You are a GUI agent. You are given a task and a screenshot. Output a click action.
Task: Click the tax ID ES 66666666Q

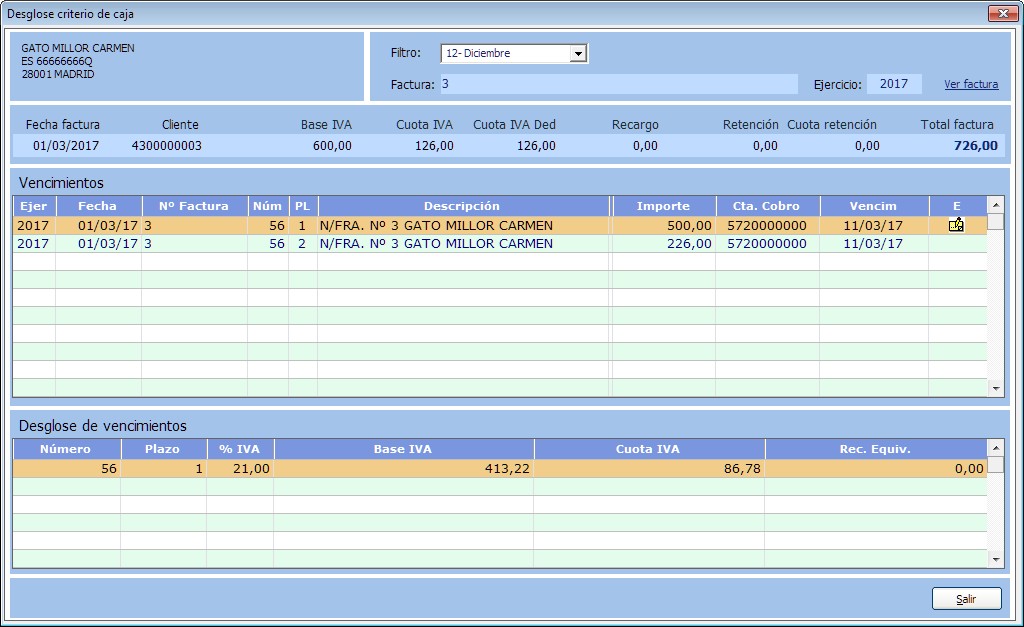57,61
